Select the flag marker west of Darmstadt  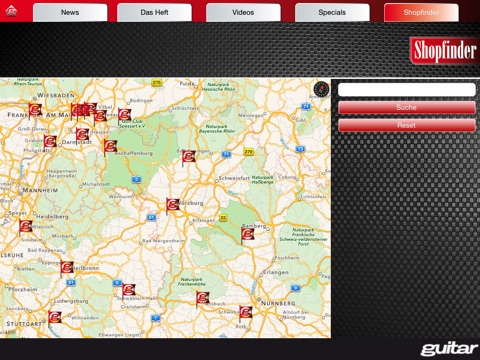tap(50, 142)
